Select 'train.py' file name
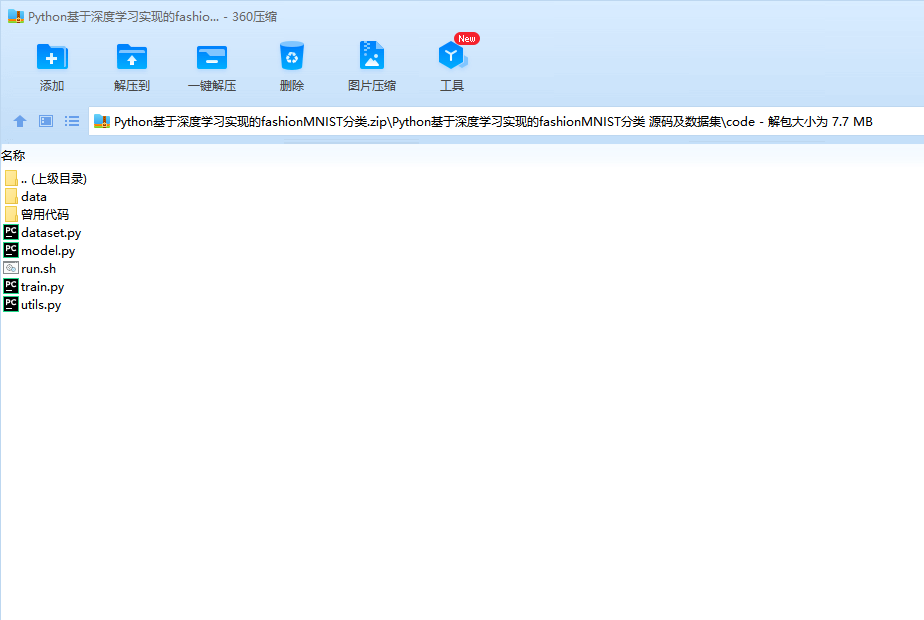The height and width of the screenshot is (620, 924). pos(42,287)
